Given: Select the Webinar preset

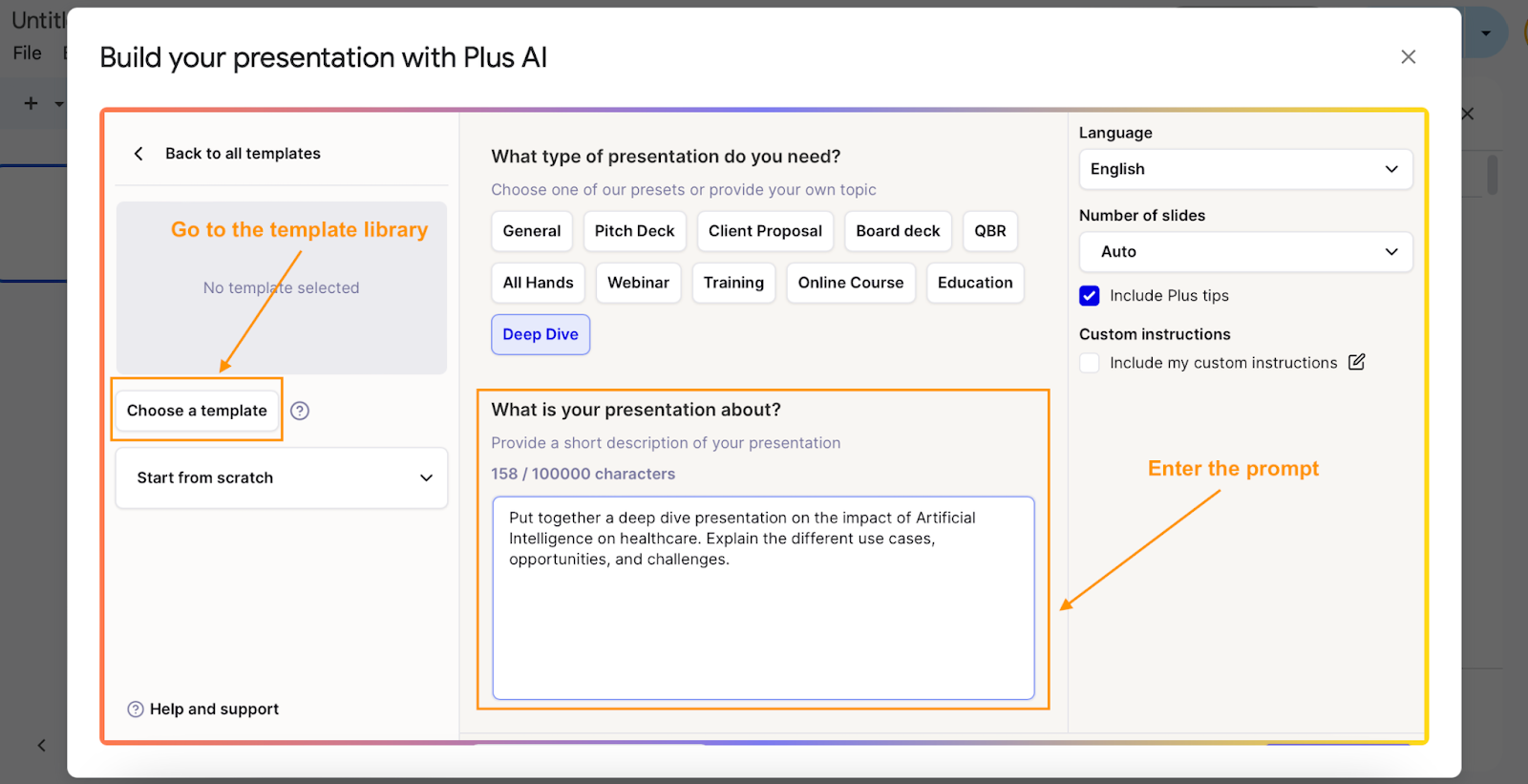Looking at the screenshot, I should 639,283.
